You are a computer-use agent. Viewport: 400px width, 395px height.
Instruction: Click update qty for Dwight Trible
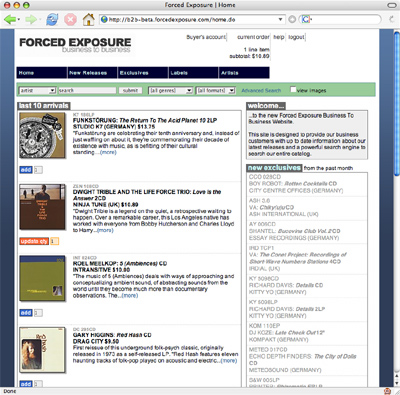[x=34, y=241]
